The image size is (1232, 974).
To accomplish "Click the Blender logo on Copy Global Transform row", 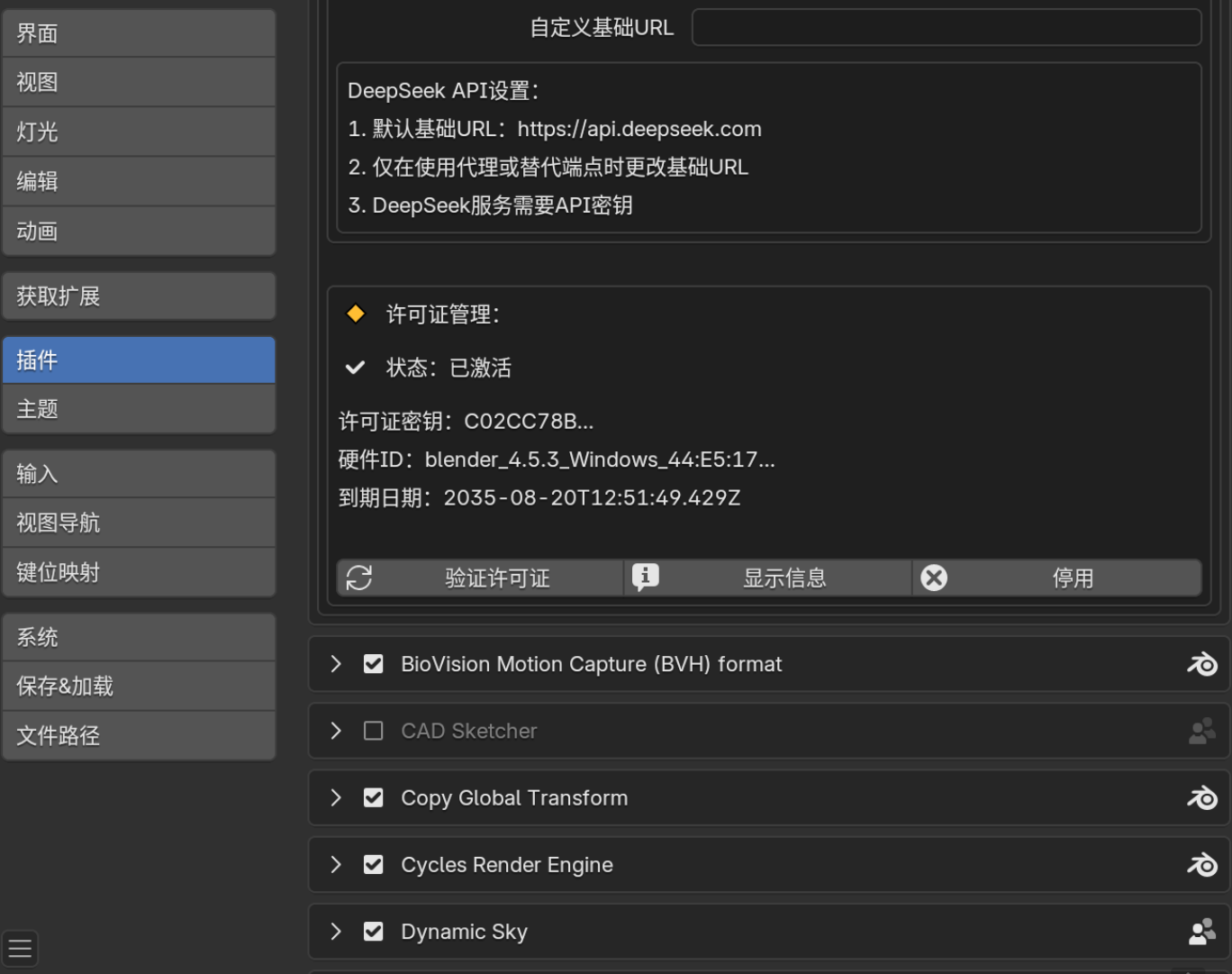I will click(x=1202, y=797).
